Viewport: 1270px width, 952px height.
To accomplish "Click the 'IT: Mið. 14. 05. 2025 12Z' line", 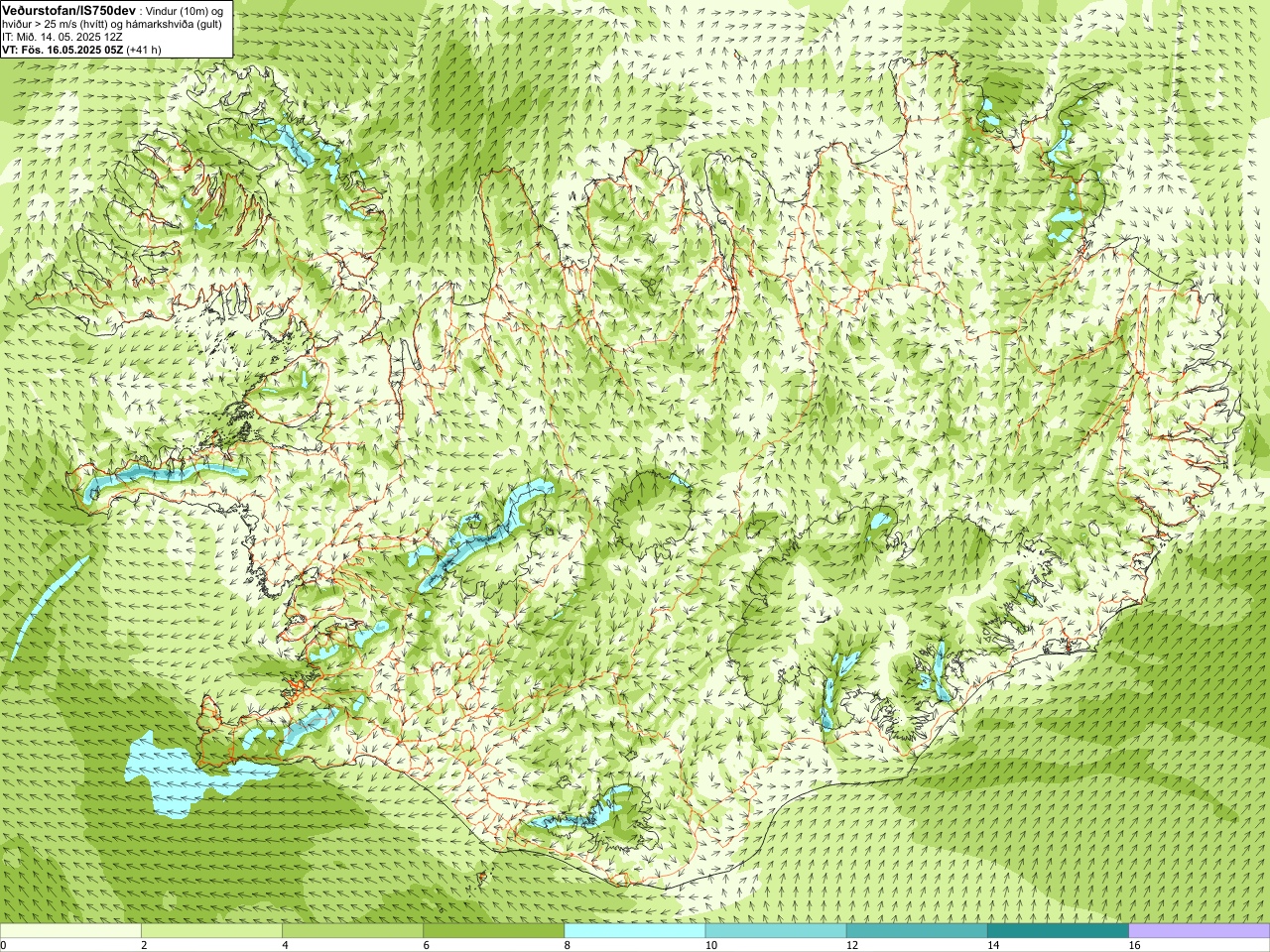I will pyautogui.click(x=63, y=37).
